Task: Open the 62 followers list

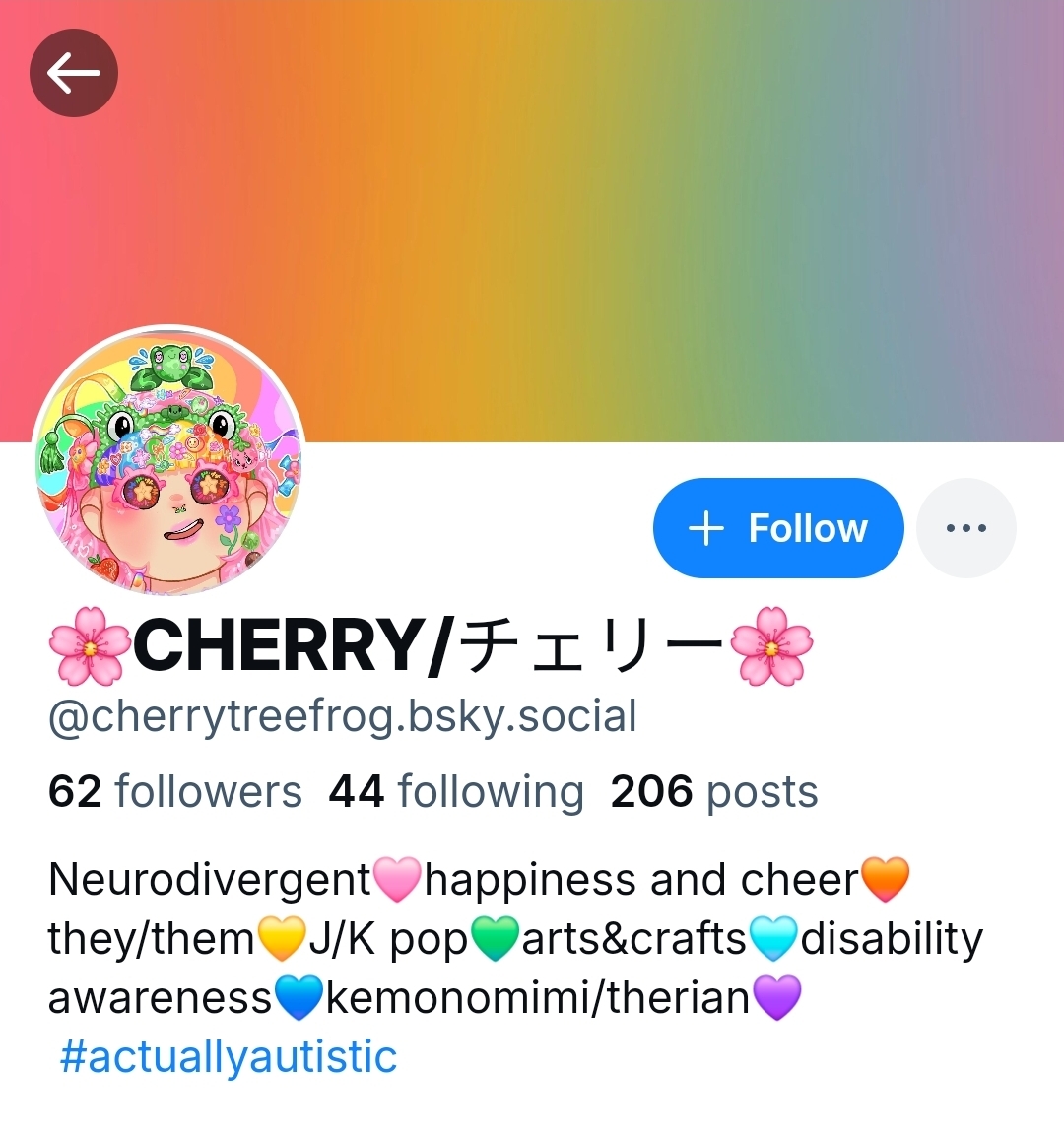Action: 174,791
